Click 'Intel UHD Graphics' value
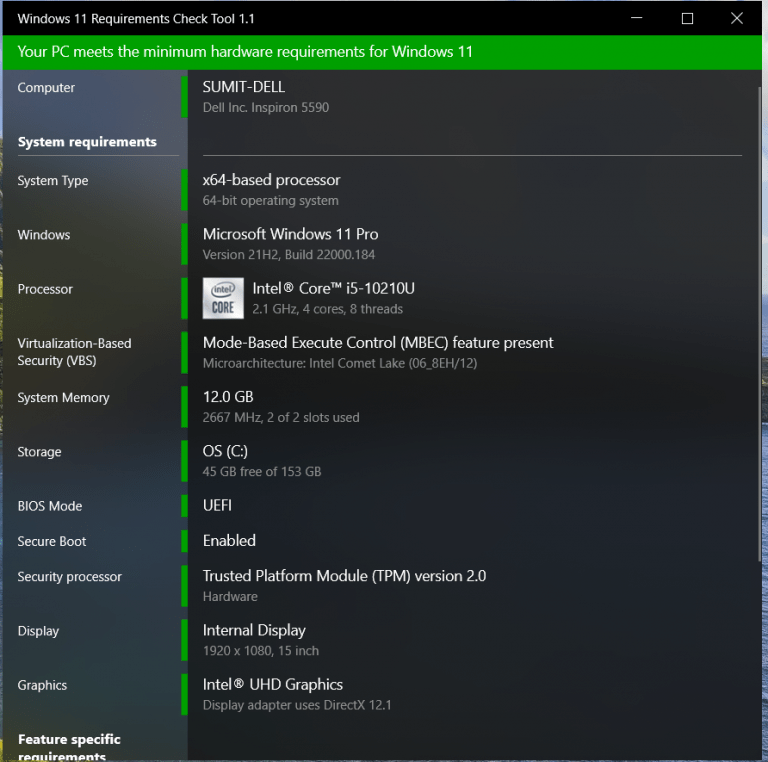 tap(273, 685)
